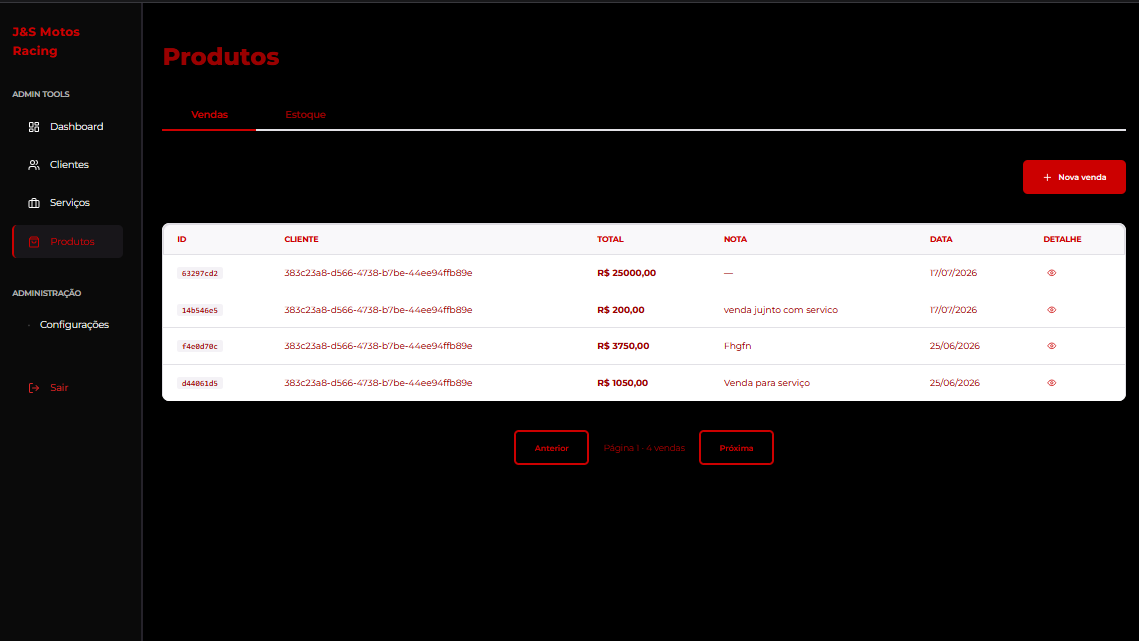The height and width of the screenshot is (641, 1139).
Task: Click the ID column header
Action: pos(182,239)
